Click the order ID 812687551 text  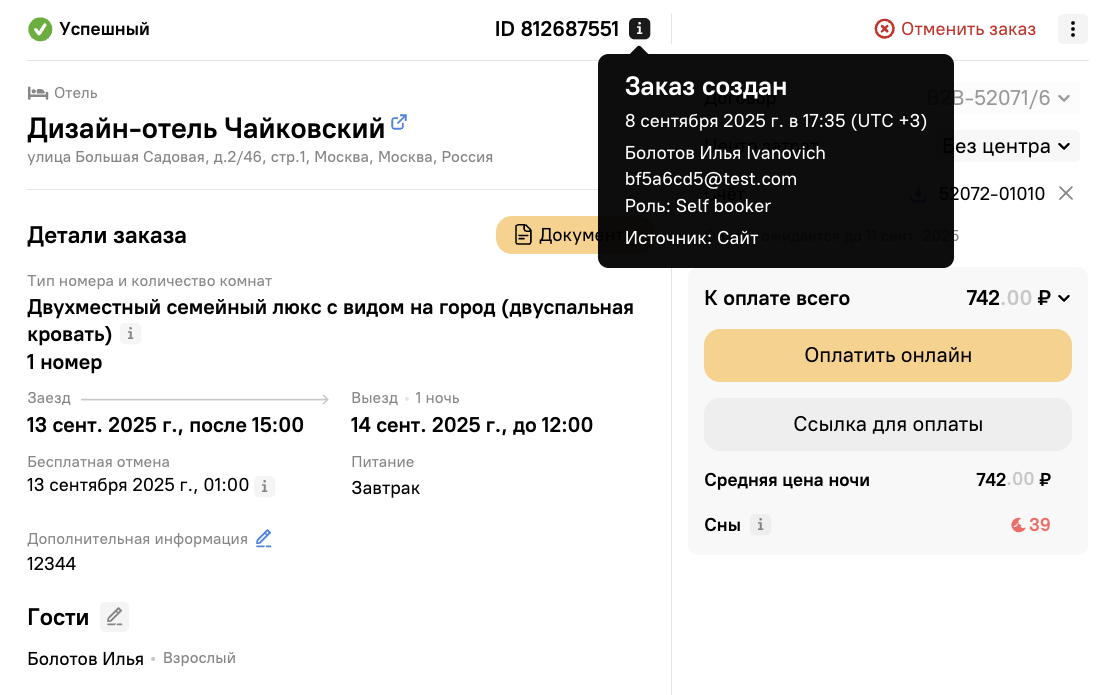557,29
